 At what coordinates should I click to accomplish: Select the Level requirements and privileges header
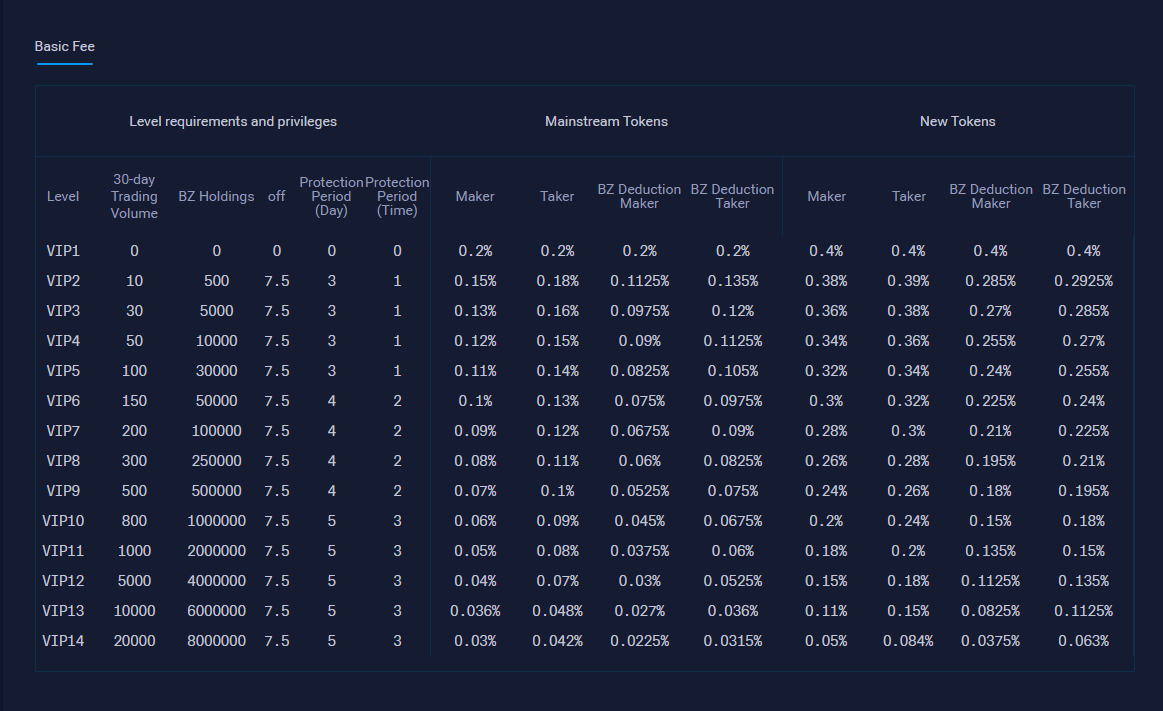233,121
